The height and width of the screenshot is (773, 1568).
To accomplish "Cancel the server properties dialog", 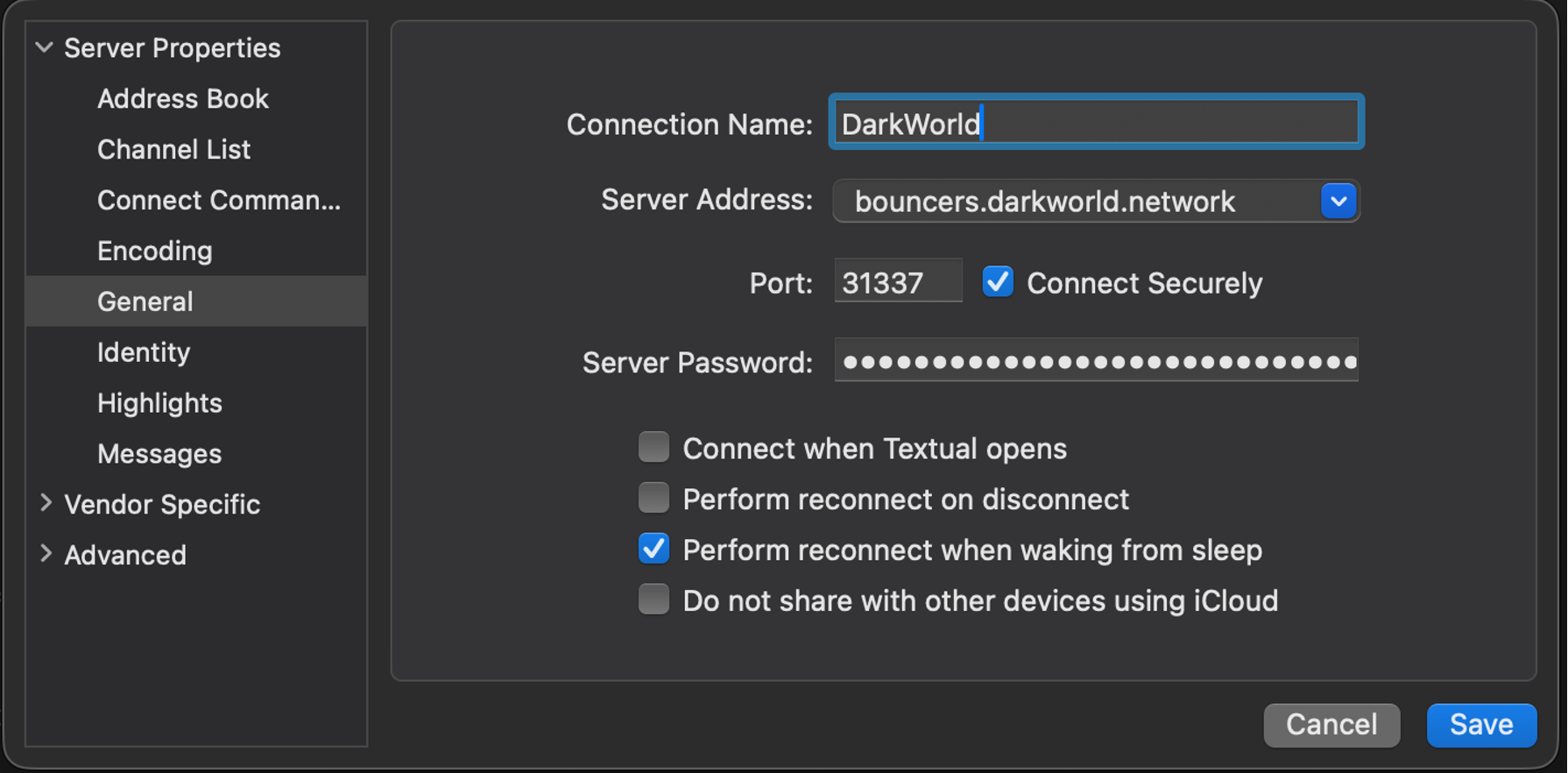I will pyautogui.click(x=1331, y=725).
